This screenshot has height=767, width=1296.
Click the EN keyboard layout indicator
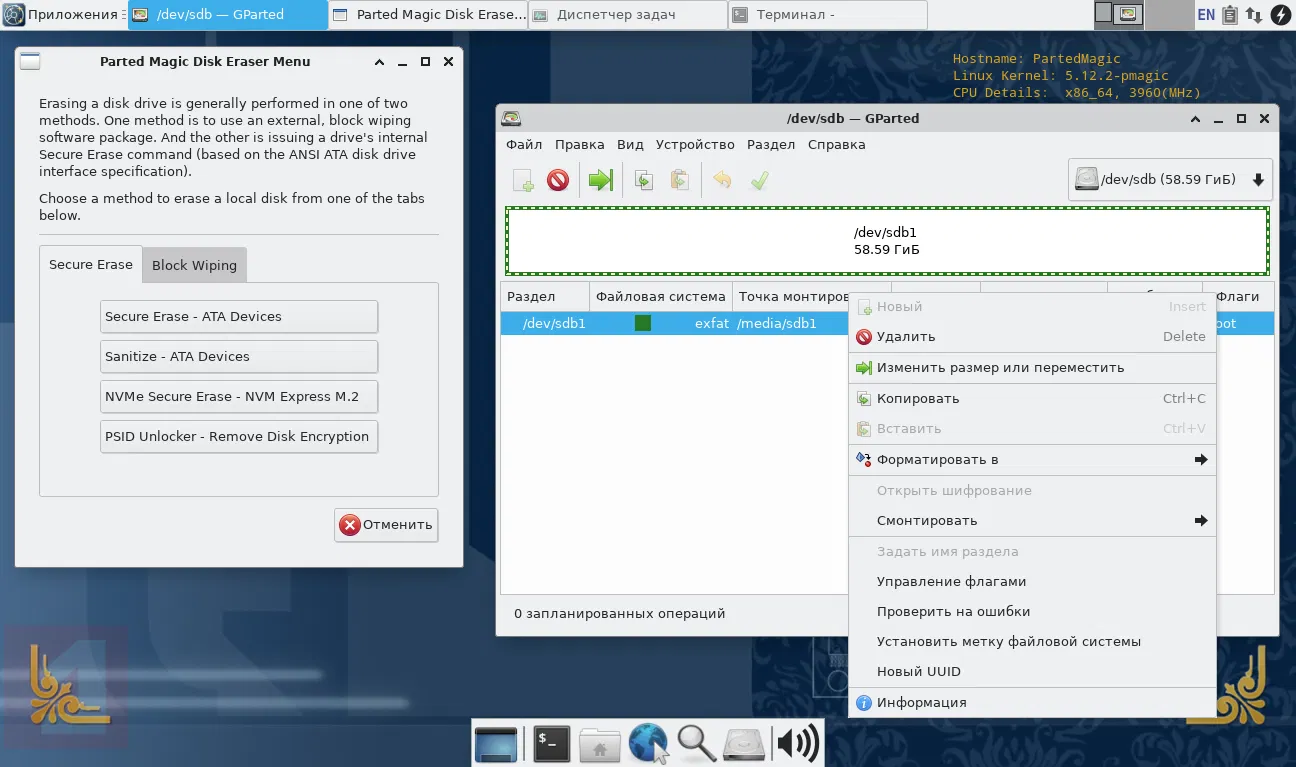pyautogui.click(x=1206, y=14)
